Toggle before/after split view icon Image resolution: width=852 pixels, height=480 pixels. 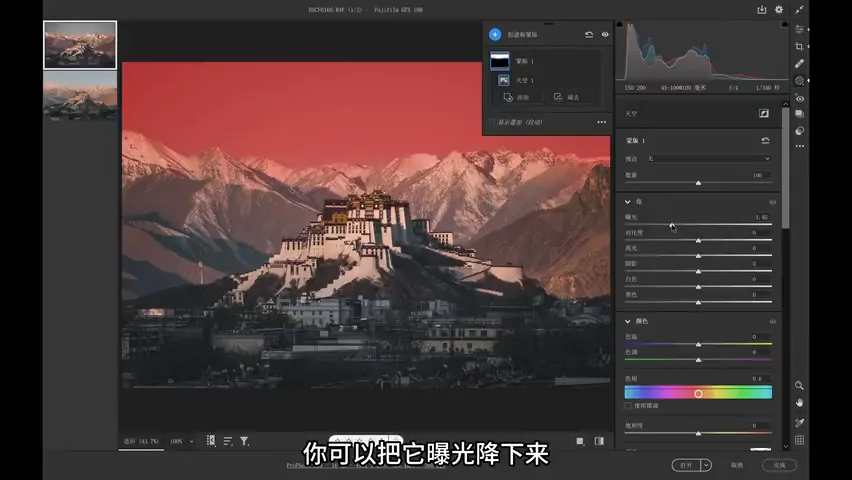(x=599, y=441)
